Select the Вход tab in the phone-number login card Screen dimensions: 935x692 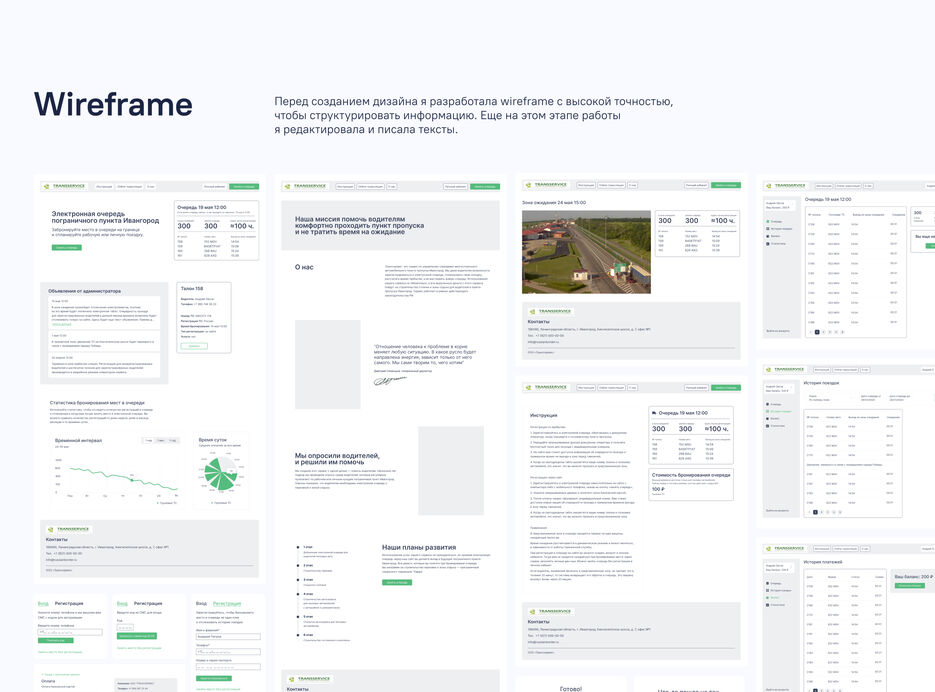(43, 604)
